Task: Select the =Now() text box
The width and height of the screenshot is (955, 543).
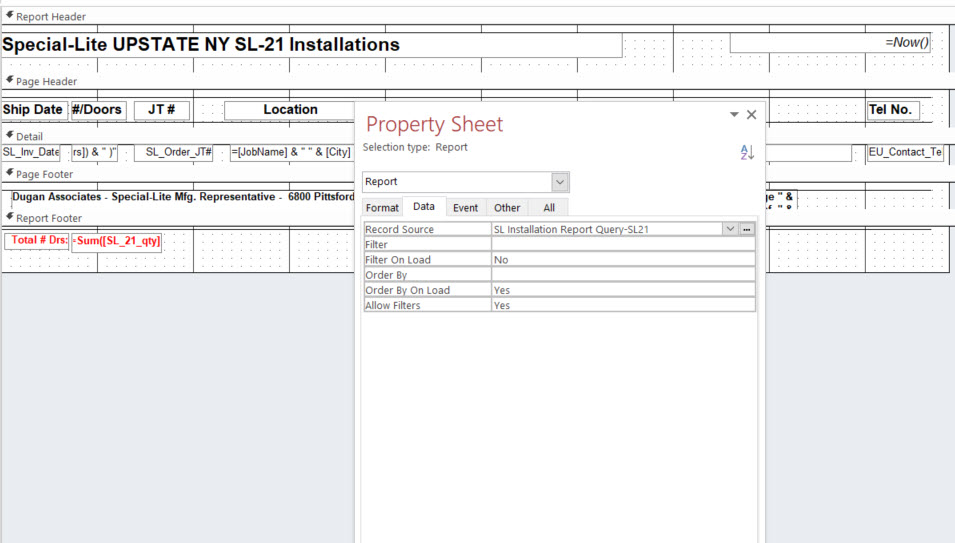Action: (x=831, y=43)
